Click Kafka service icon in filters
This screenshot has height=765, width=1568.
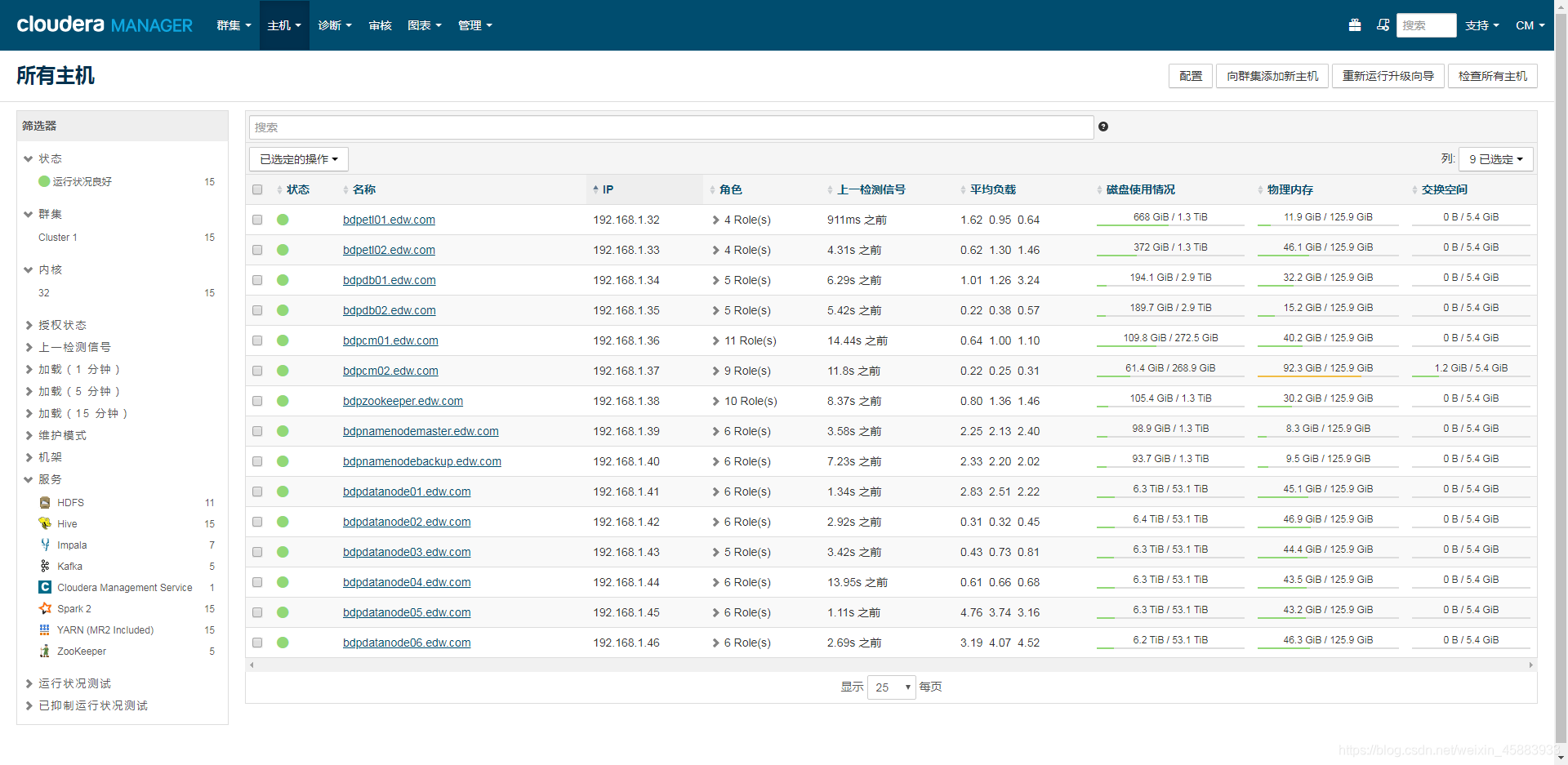45,567
